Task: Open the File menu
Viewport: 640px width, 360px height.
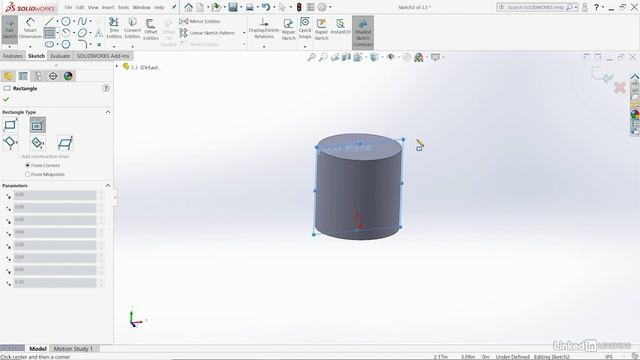Action: 68,7
